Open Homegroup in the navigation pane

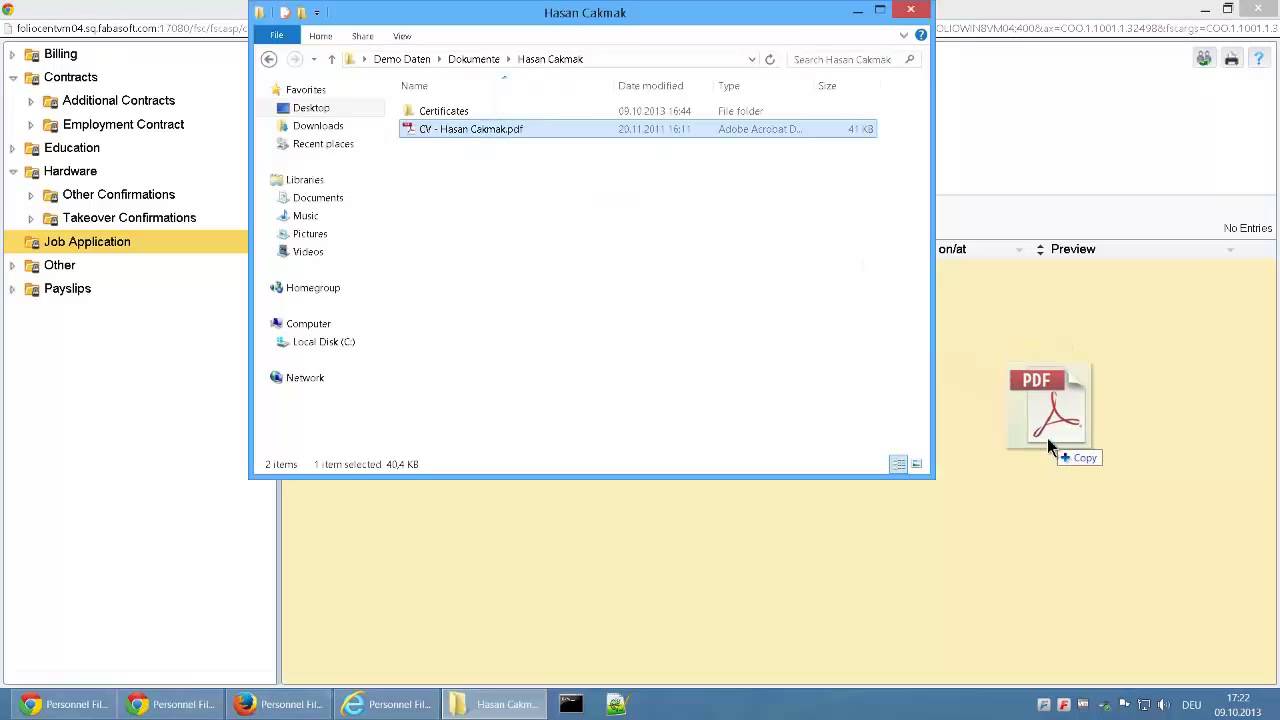312,288
